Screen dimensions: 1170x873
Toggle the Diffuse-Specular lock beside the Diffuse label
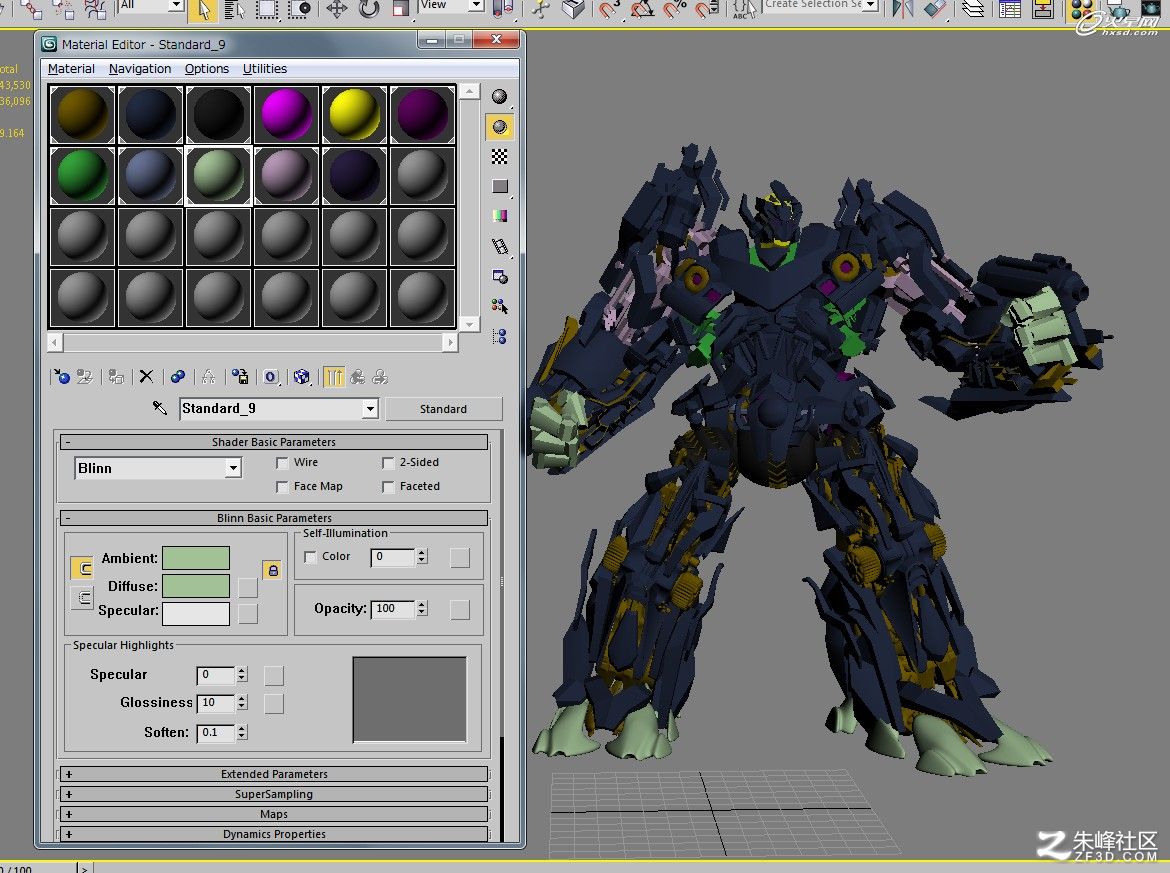tap(82, 598)
